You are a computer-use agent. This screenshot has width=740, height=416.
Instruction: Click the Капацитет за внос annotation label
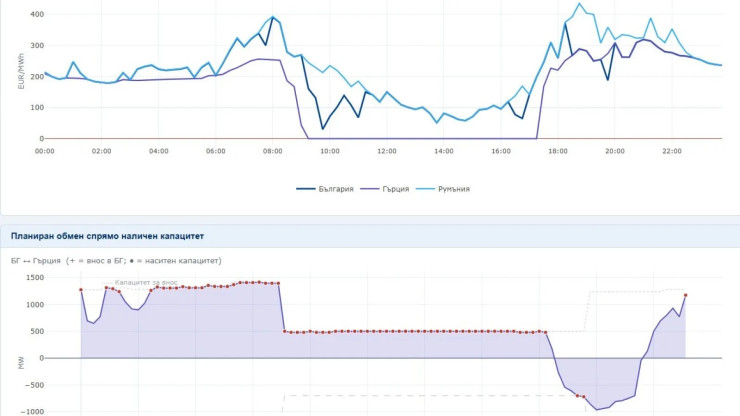coord(146,282)
